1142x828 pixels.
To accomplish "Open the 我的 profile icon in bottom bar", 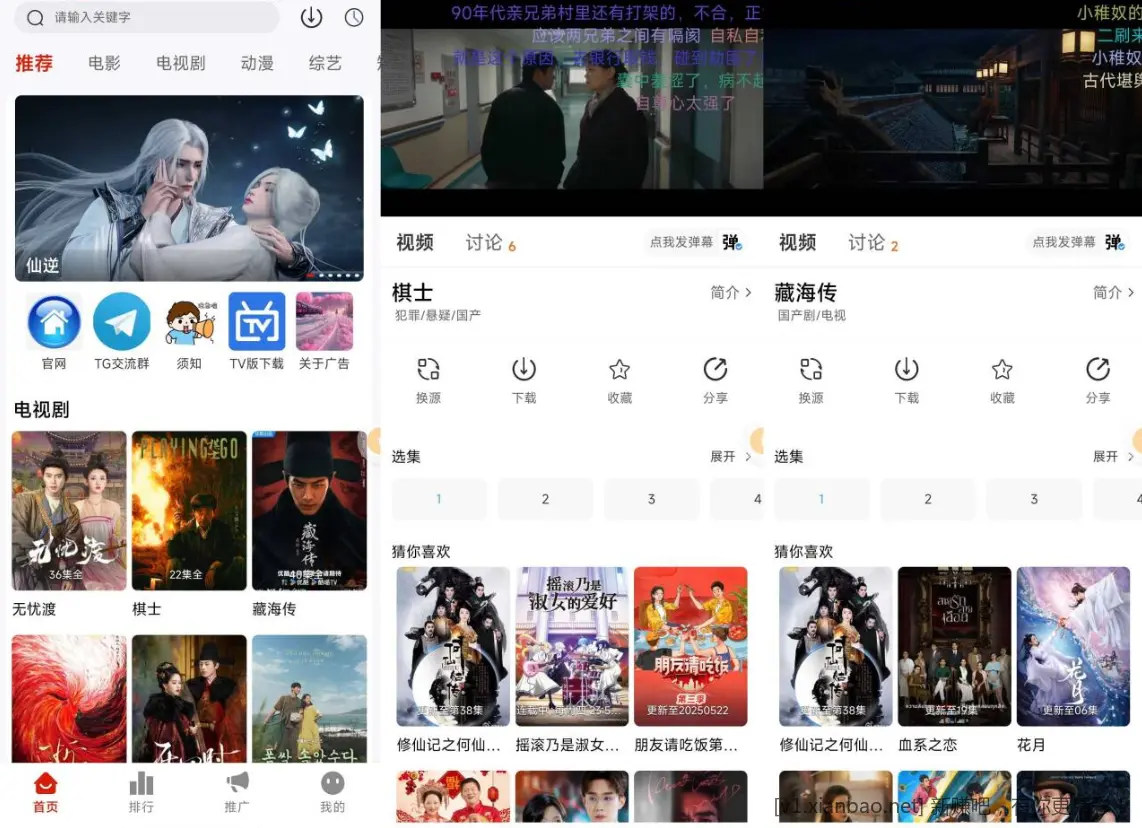I will coord(333,784).
